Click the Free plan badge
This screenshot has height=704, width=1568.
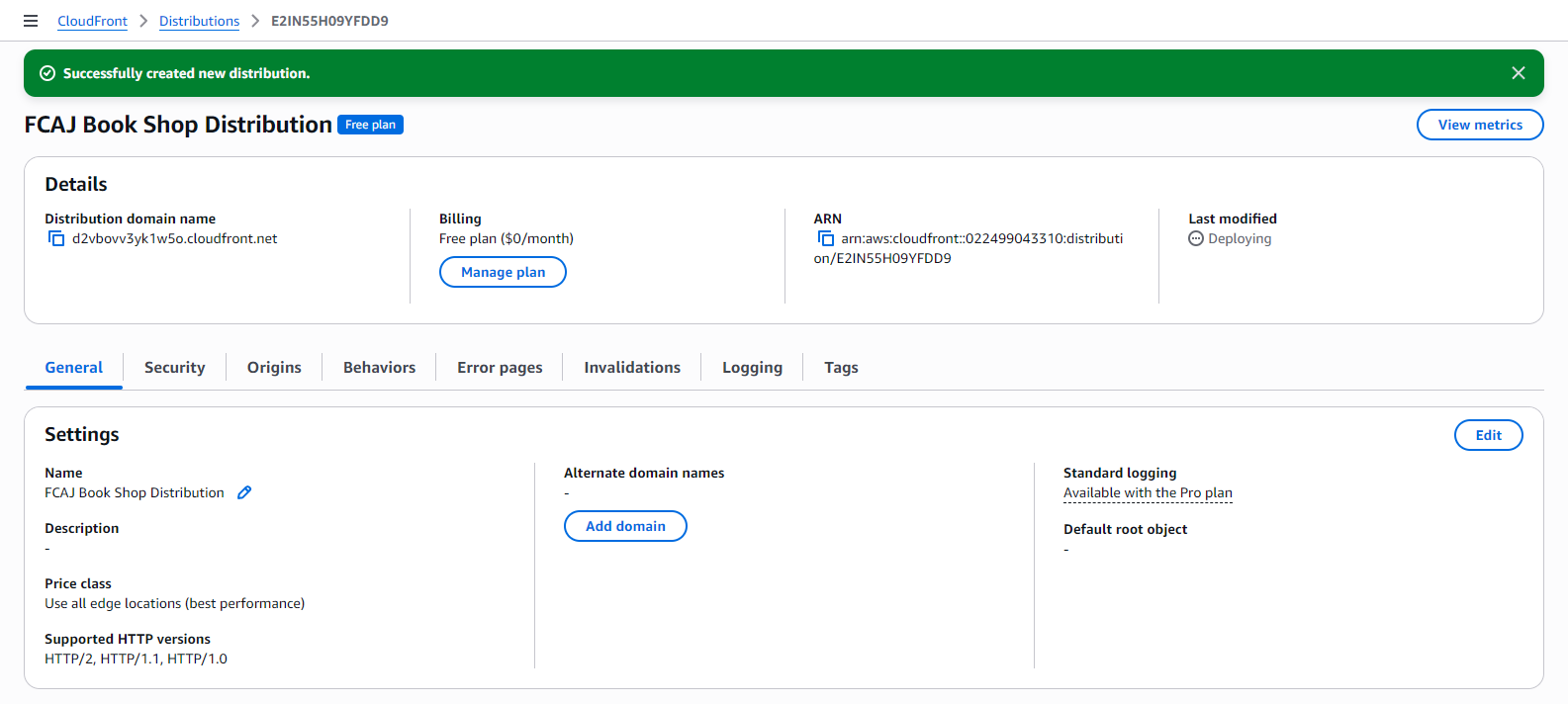point(370,125)
